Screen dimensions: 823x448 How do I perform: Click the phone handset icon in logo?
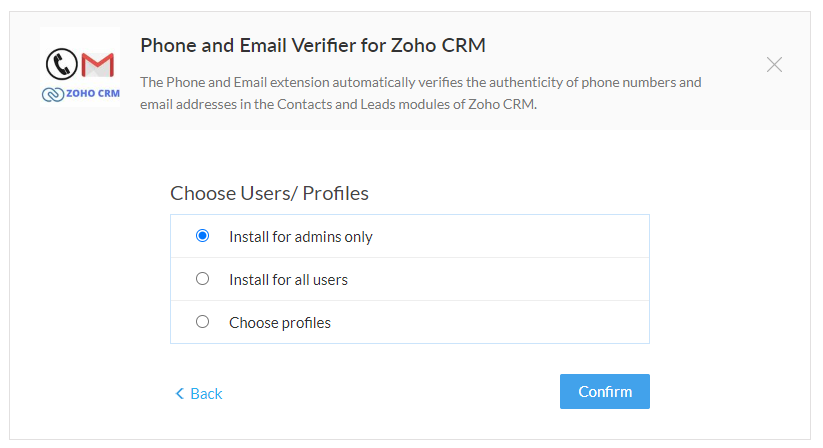62,64
